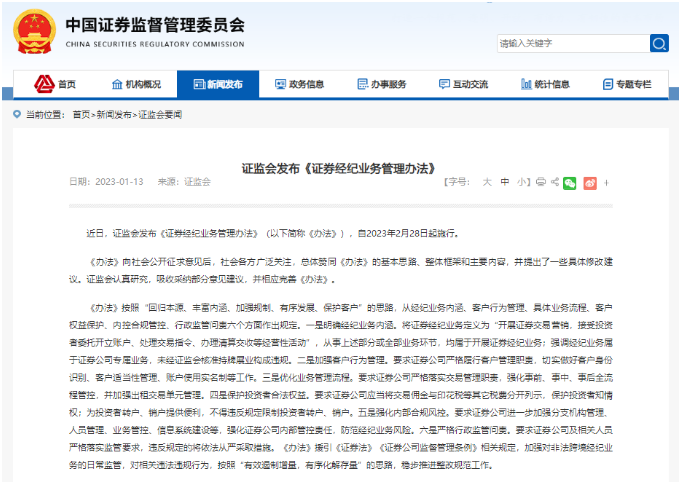Set font size to 中
This screenshot has width=682, height=484.
pyautogui.click(x=505, y=182)
